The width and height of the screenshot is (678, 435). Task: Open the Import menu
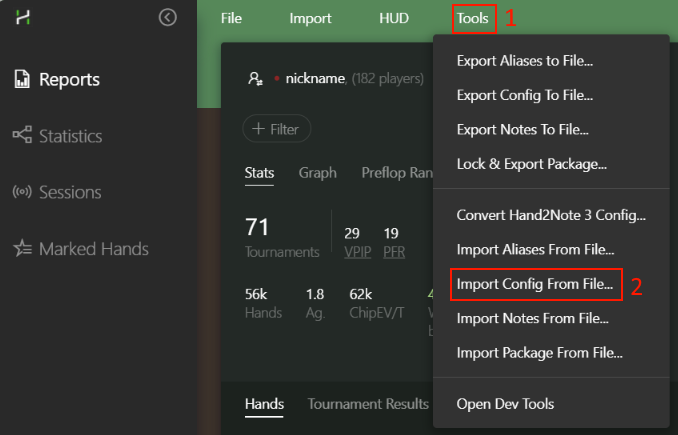point(310,18)
